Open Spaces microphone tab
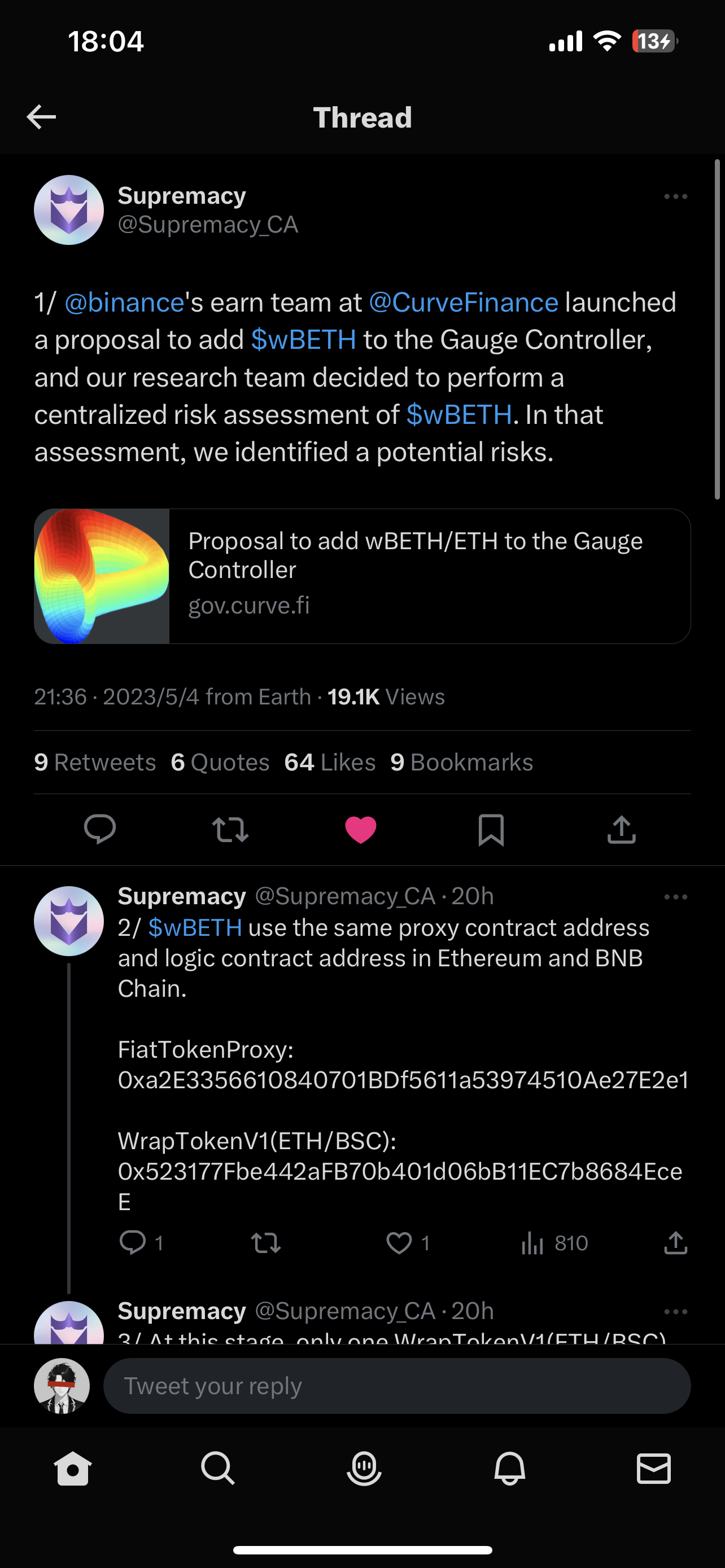 [364, 1468]
